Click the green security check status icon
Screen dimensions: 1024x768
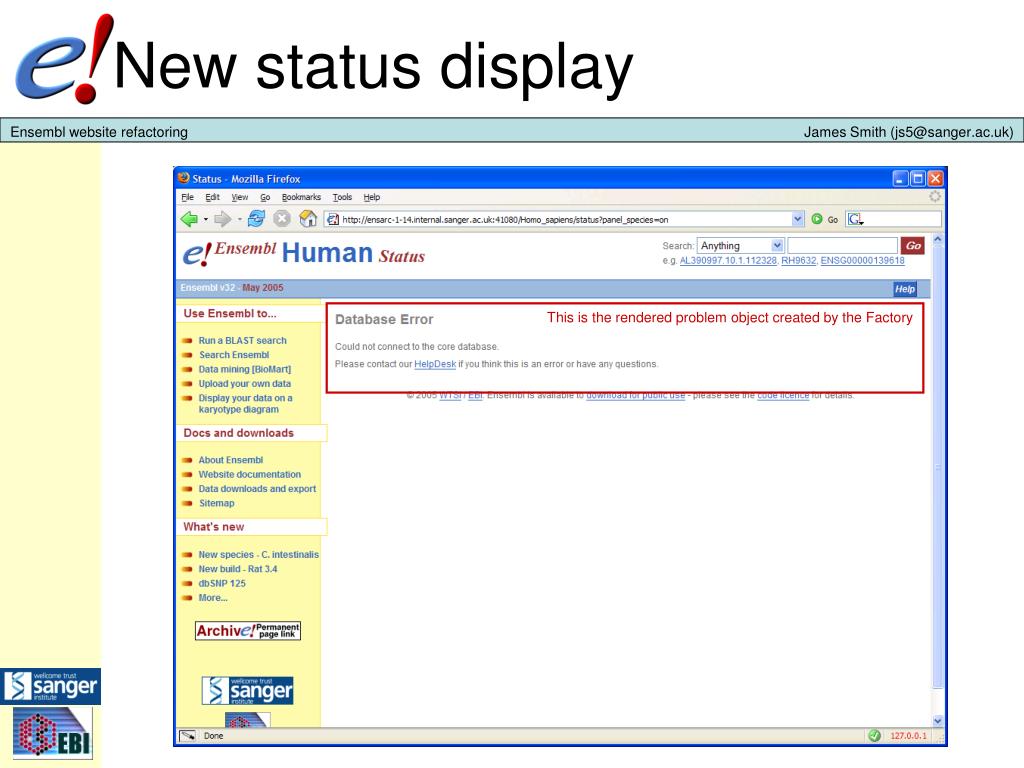tap(874, 736)
